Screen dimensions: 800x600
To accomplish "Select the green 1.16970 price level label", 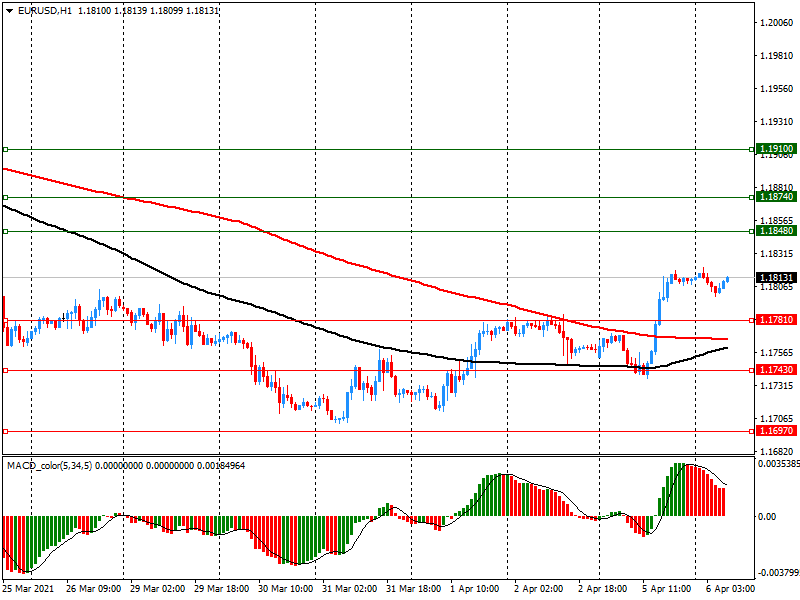I will pyautogui.click(x=775, y=431).
